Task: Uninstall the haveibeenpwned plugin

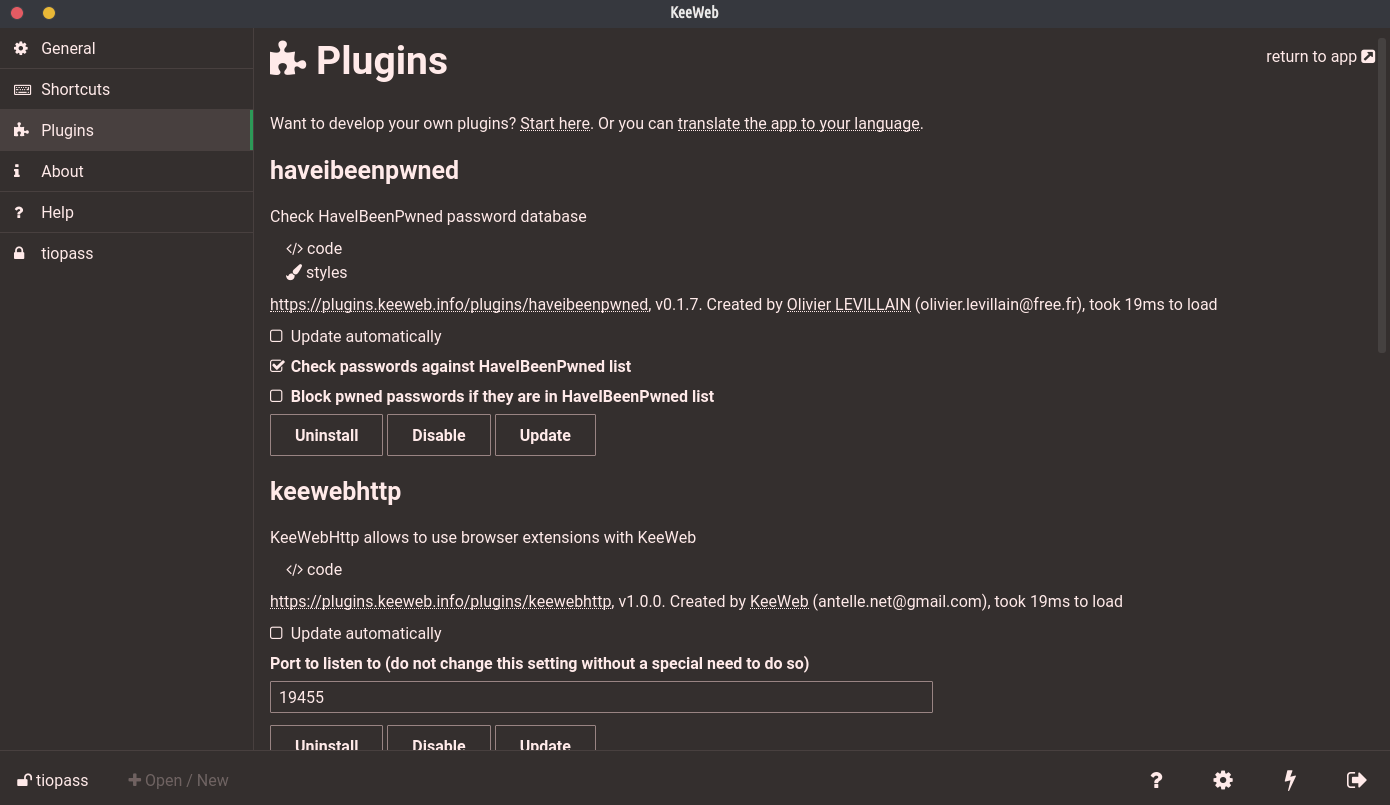Action: click(x=326, y=435)
